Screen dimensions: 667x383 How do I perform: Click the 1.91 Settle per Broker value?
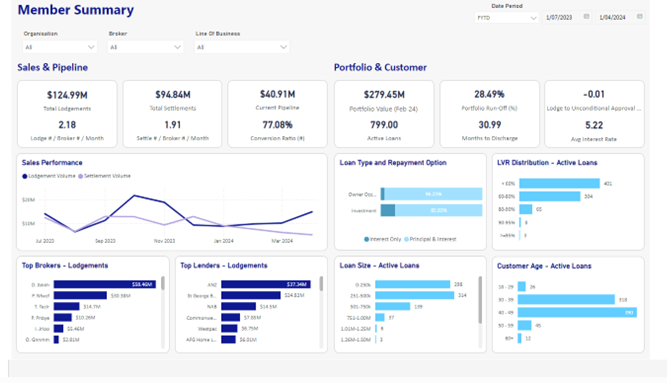coord(173,125)
